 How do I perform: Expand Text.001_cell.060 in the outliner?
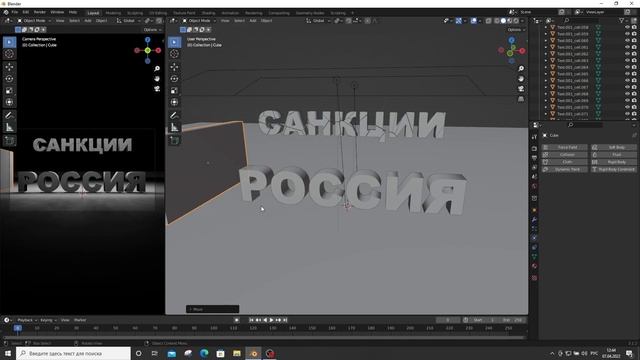(546, 41)
